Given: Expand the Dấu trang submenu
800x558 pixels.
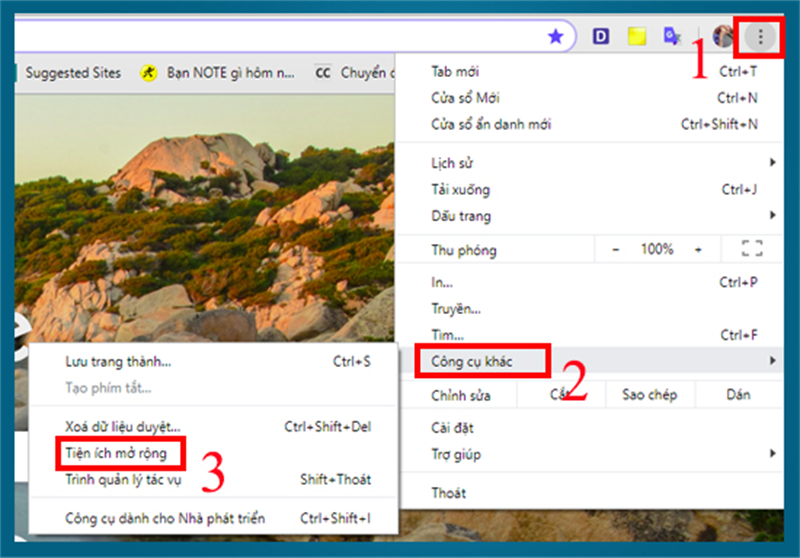Looking at the screenshot, I should pos(590,216).
